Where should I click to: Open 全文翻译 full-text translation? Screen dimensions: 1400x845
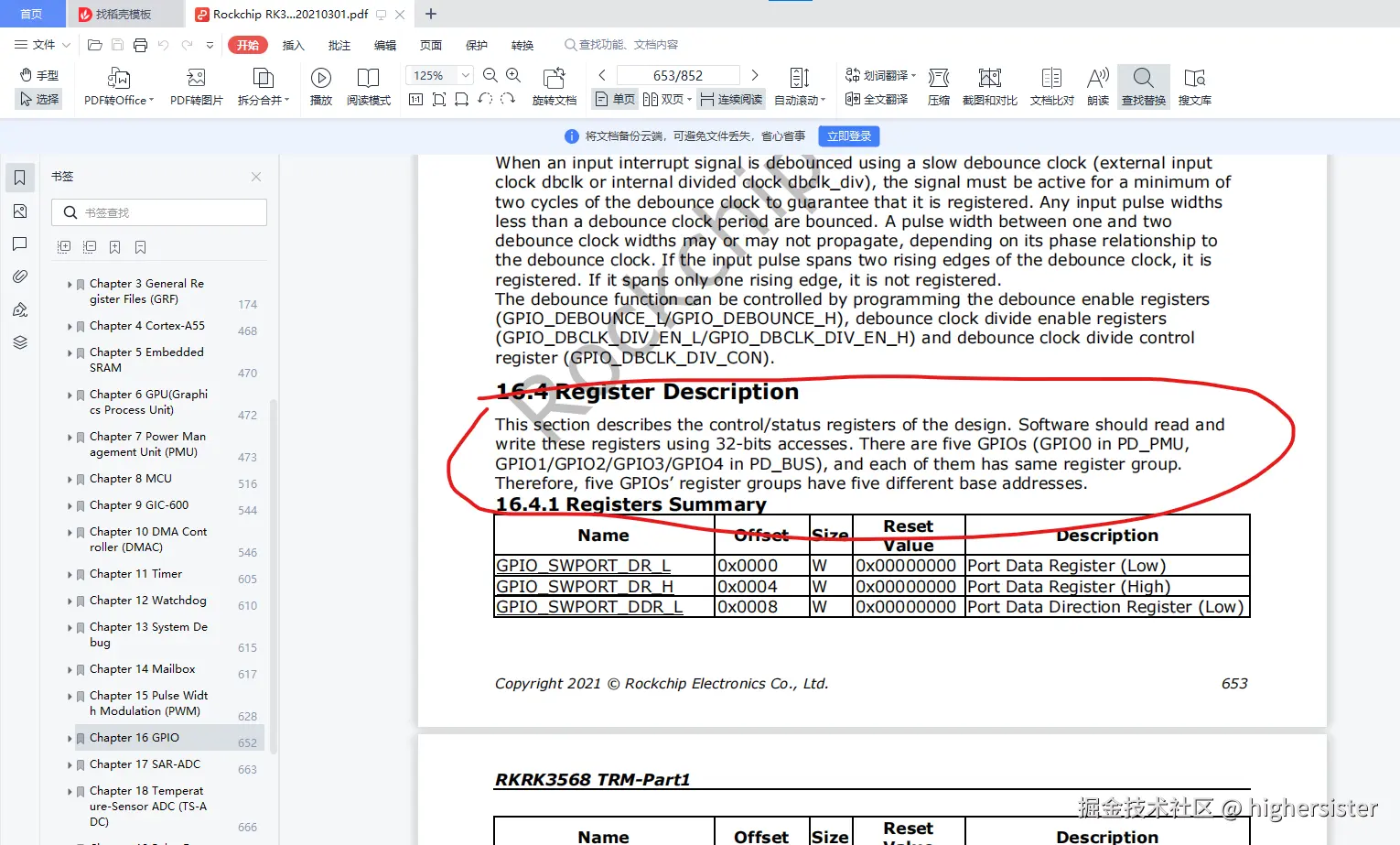pos(877,99)
